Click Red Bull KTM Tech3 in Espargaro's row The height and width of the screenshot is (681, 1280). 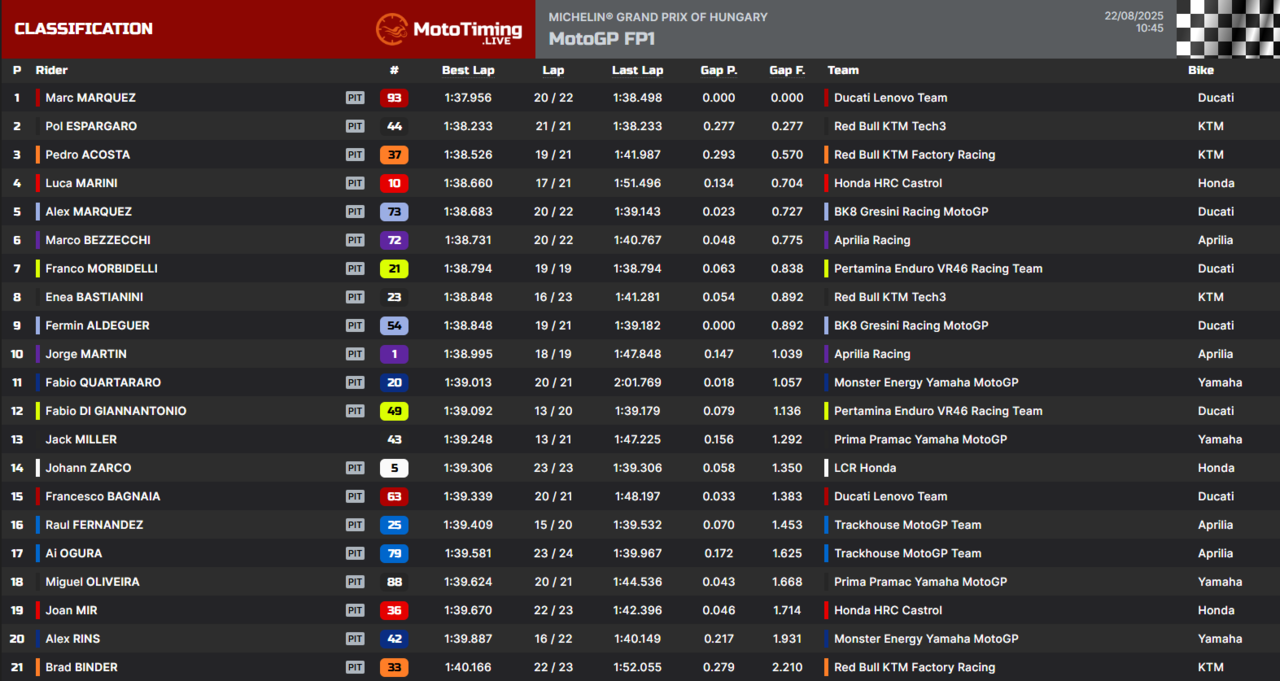890,126
